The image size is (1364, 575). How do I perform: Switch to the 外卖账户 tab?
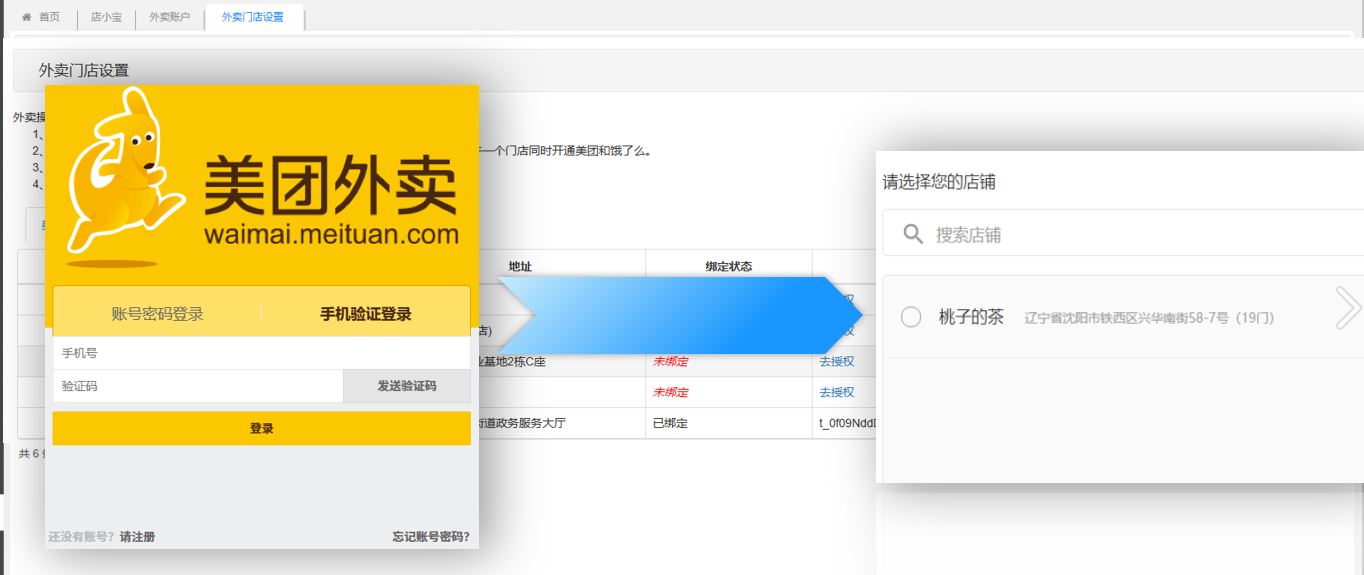point(169,17)
